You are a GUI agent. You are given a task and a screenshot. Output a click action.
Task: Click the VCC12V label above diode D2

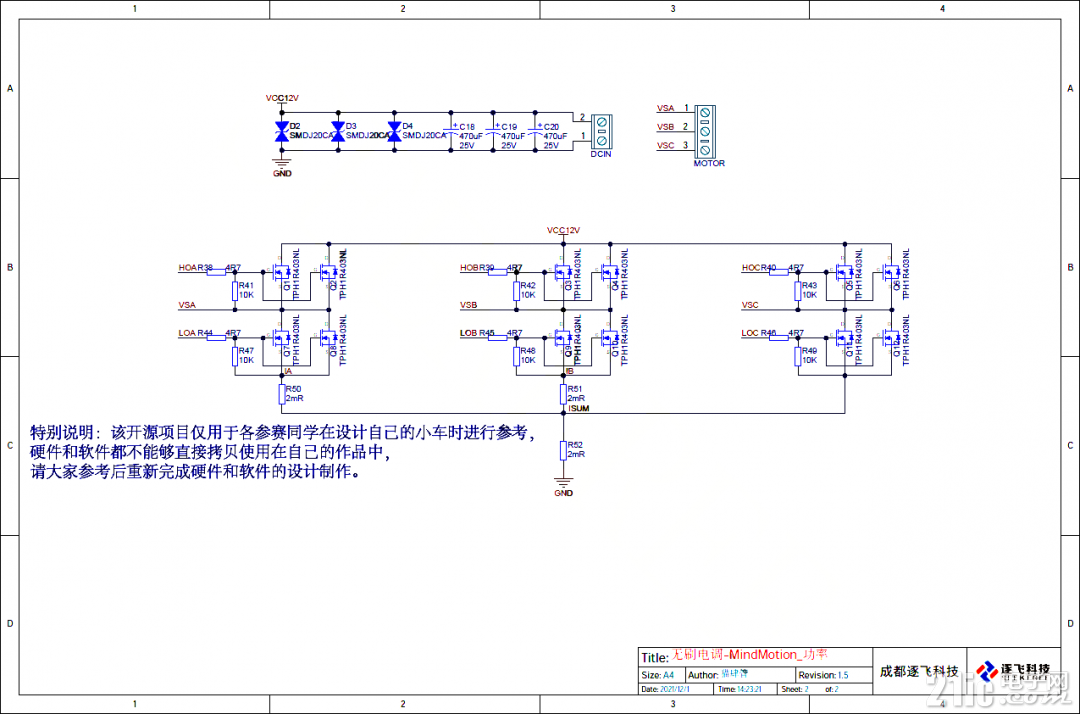[x=282, y=98]
